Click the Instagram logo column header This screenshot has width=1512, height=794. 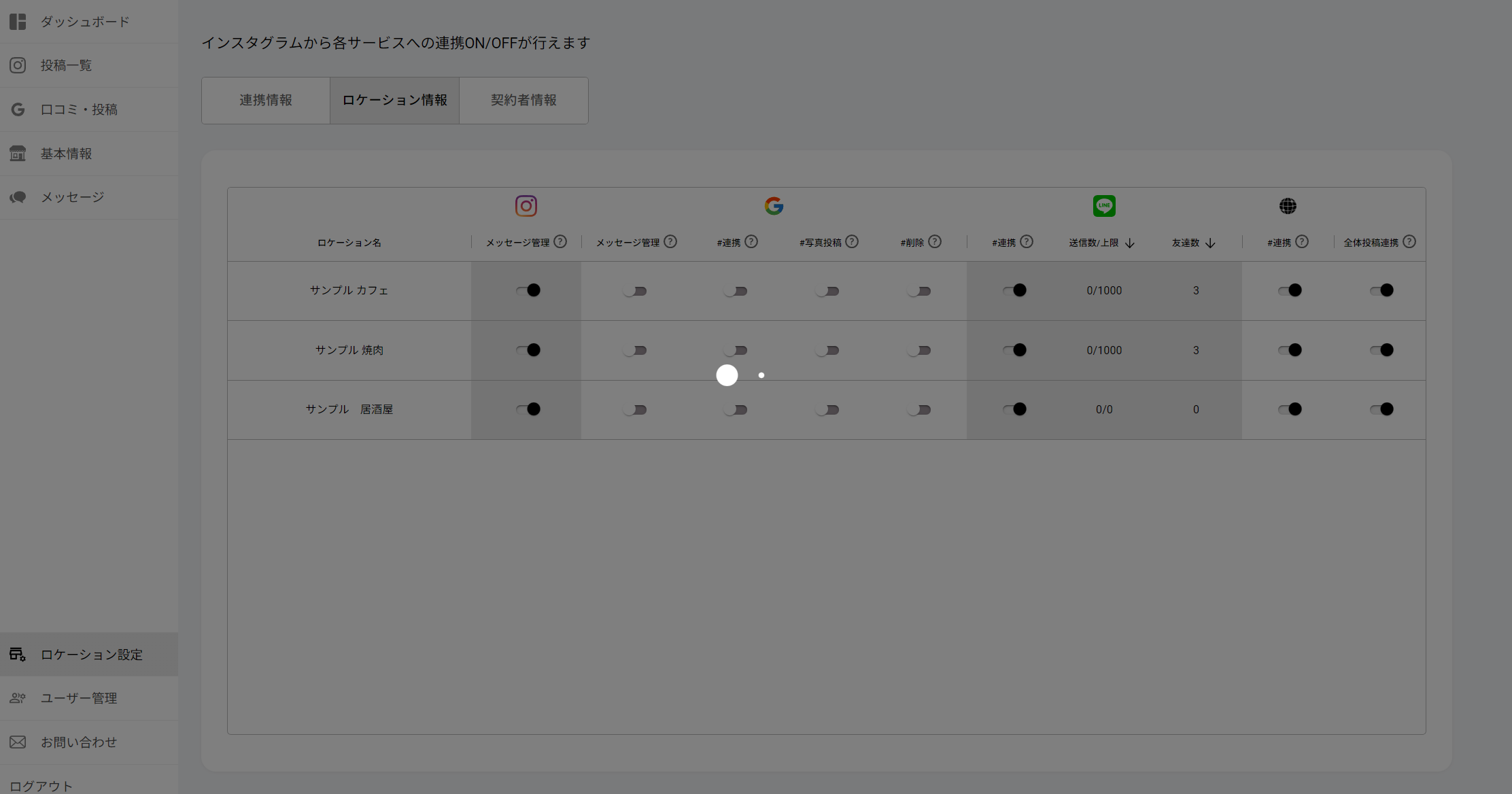[x=526, y=206]
